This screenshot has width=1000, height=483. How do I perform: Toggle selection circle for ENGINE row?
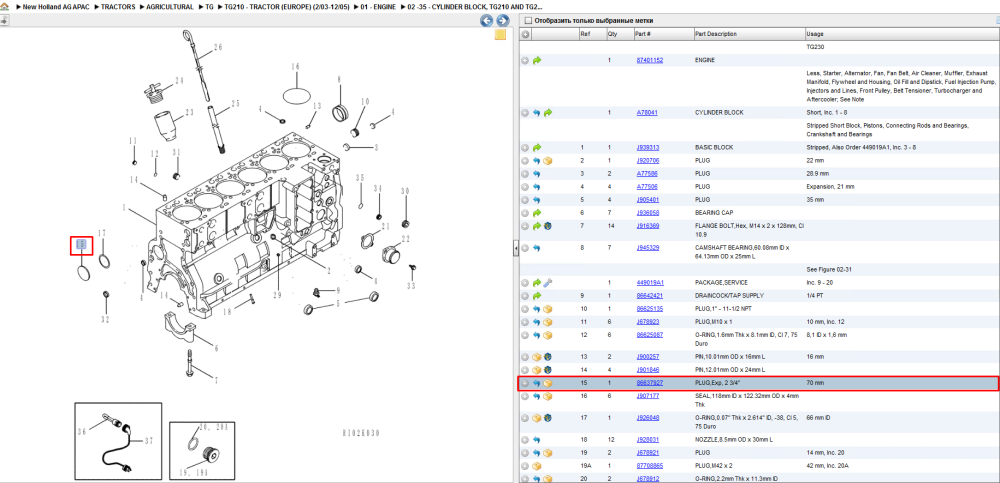525,60
